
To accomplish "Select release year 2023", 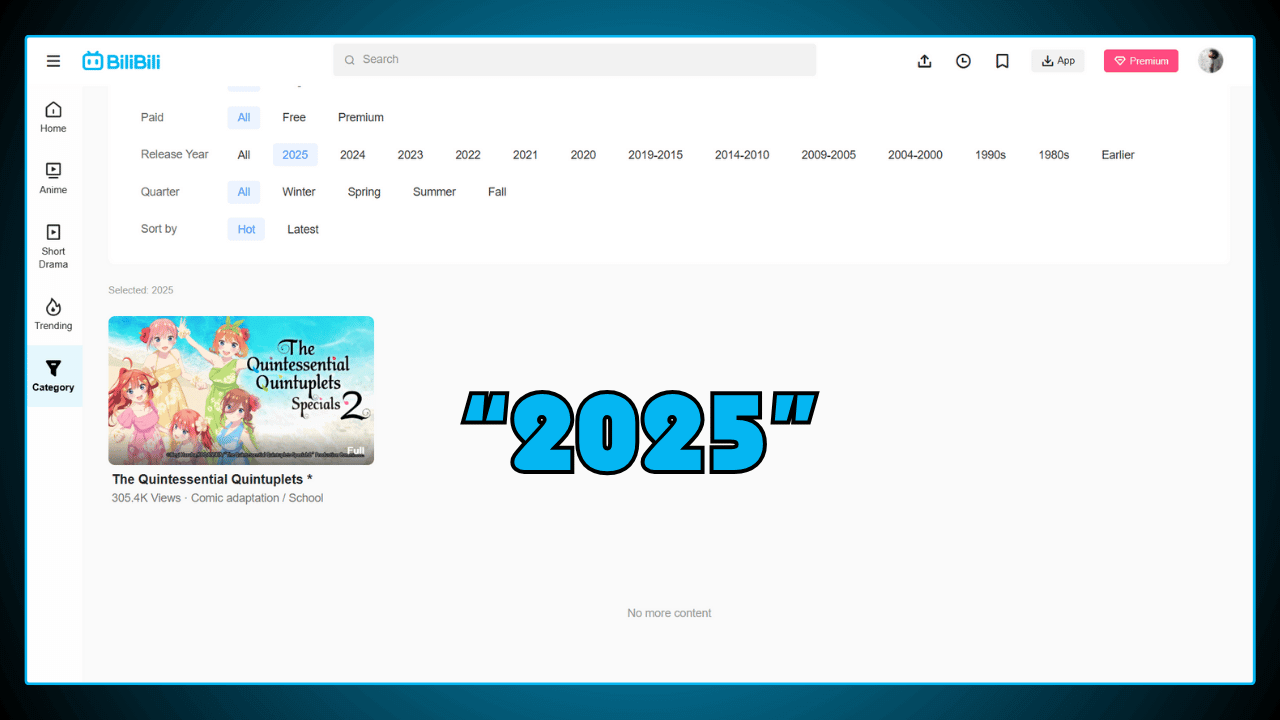I will point(410,155).
